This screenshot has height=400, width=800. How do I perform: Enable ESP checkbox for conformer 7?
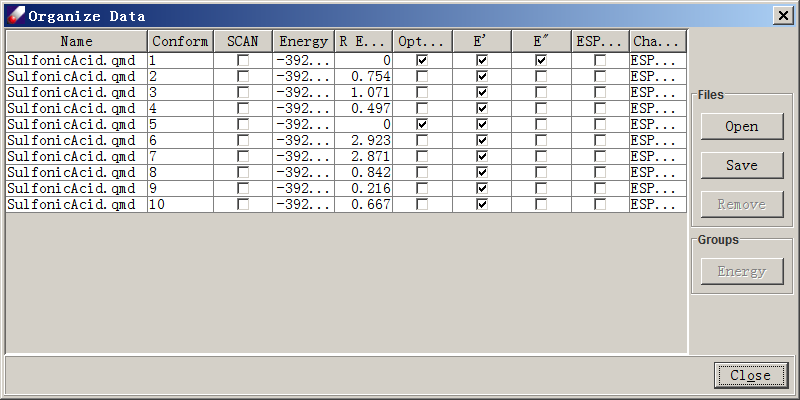pos(600,157)
